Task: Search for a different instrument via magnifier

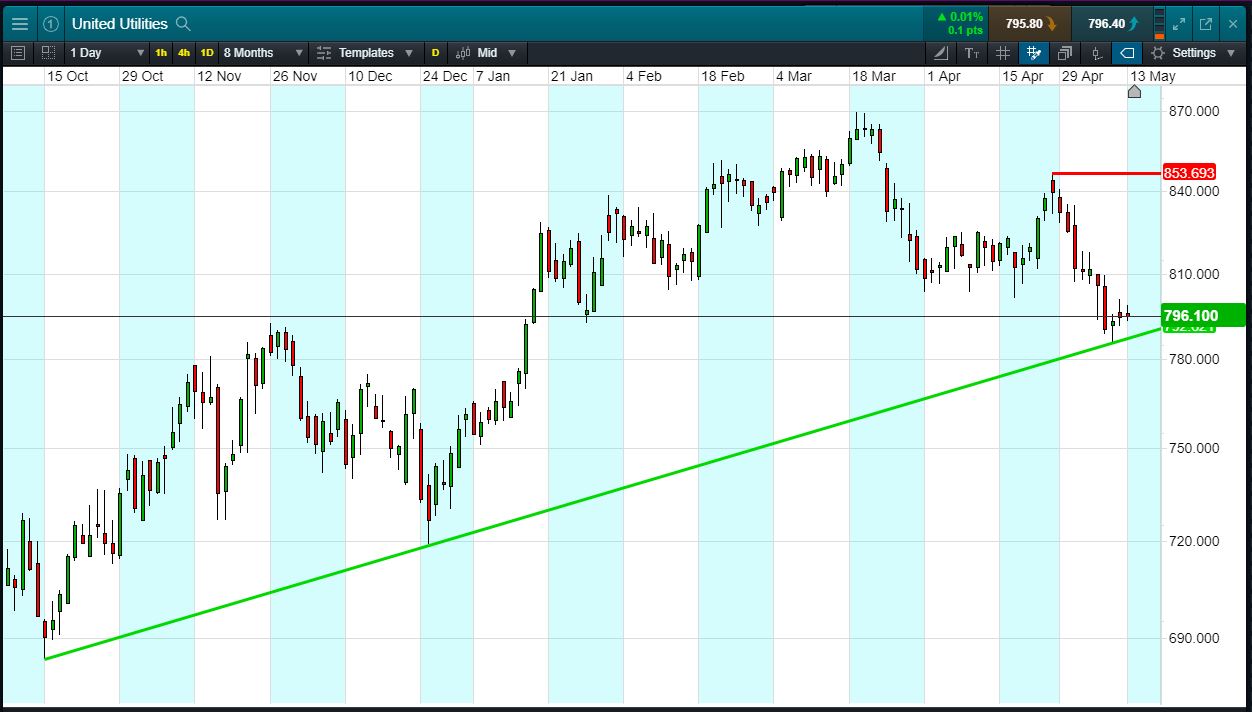Action: click(182, 23)
